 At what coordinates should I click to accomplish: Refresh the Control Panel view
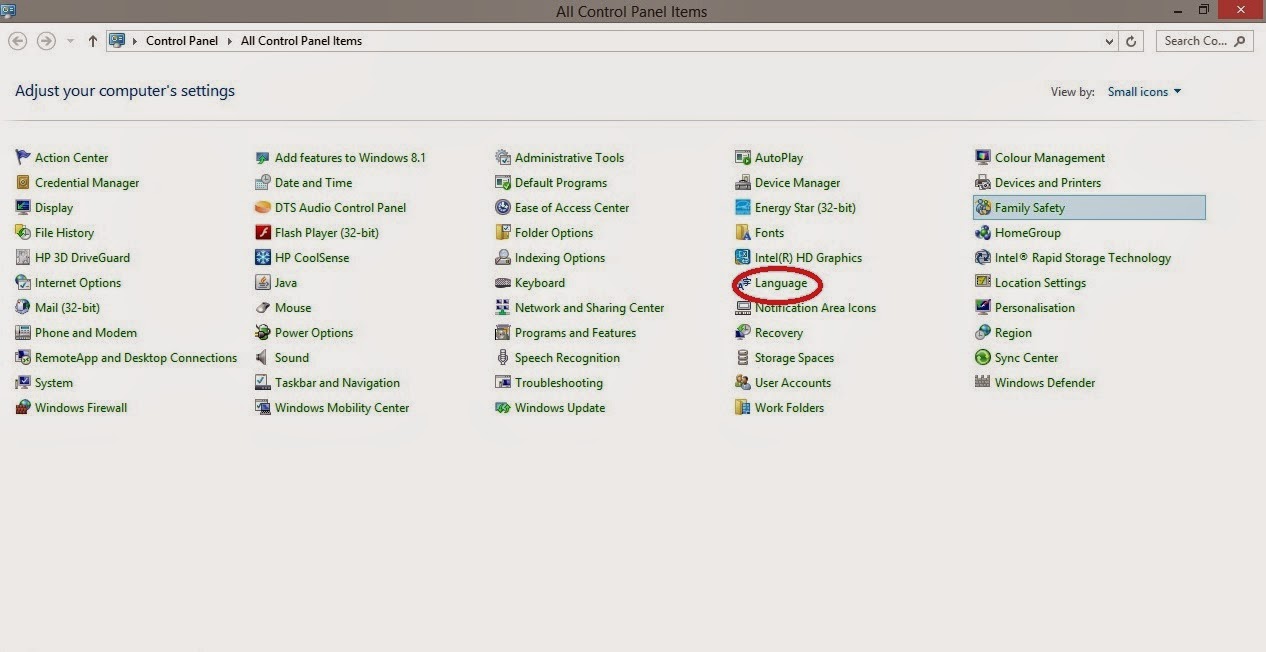(1130, 41)
